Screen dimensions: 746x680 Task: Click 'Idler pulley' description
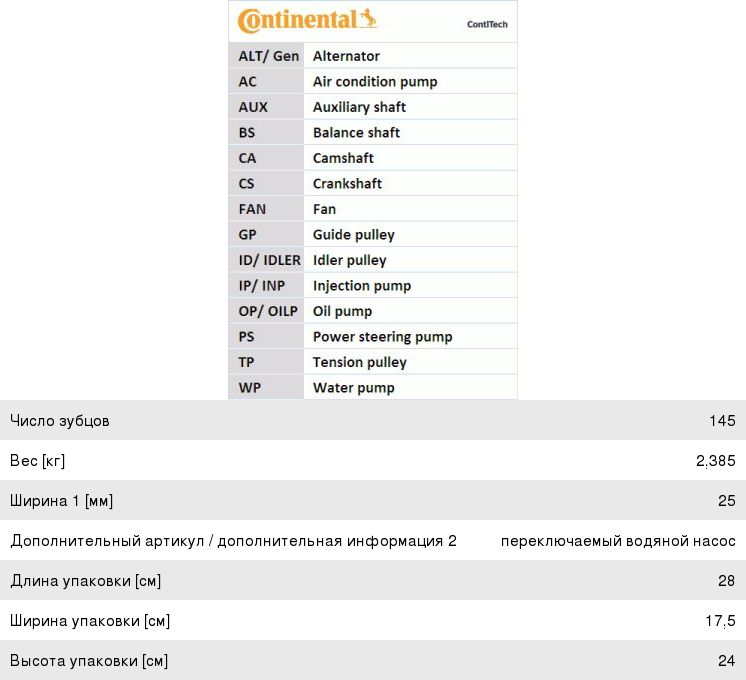tap(350, 261)
